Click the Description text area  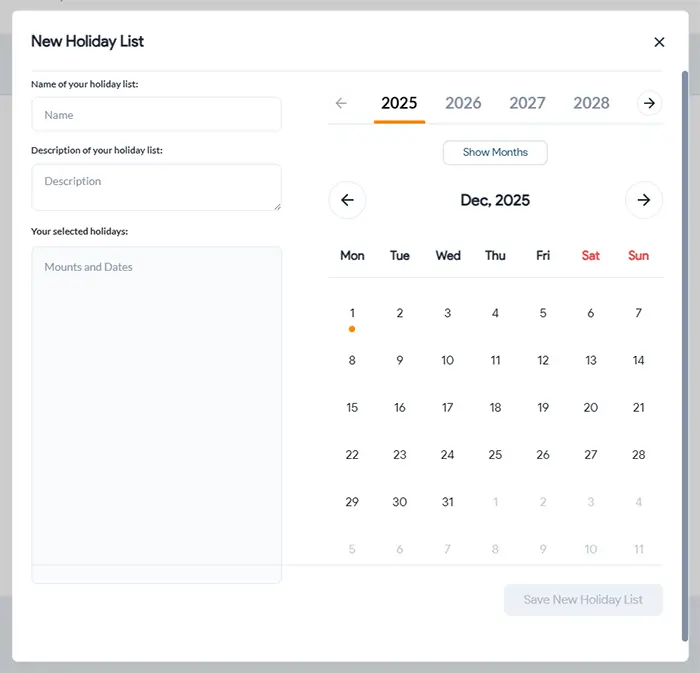[156, 187]
